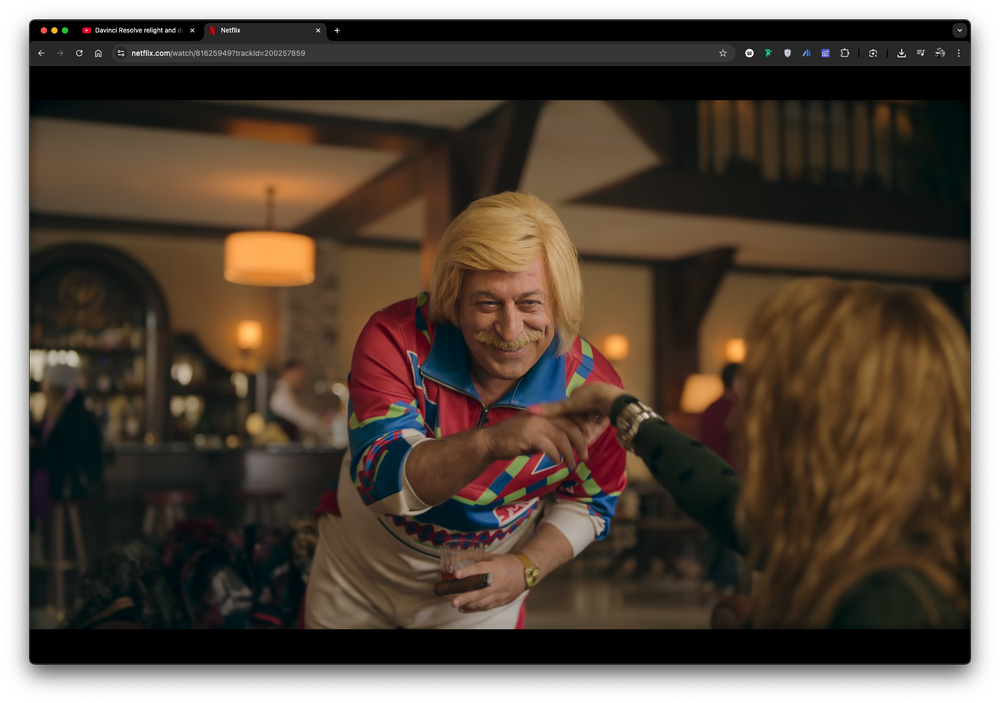1000x703 pixels.
Task: Open the white circular extension icon
Action: point(749,54)
